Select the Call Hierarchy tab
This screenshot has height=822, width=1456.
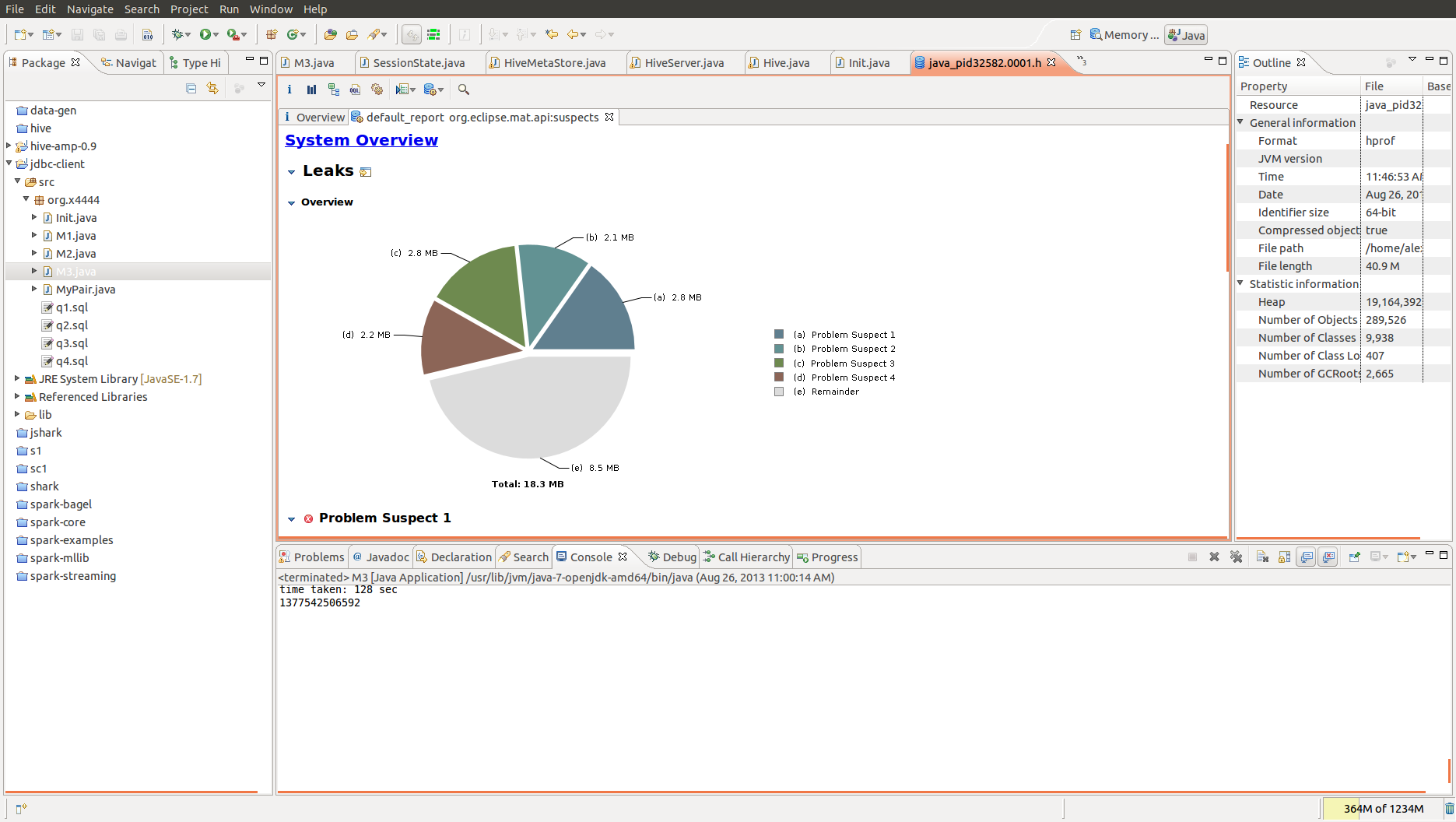pyautogui.click(x=746, y=557)
